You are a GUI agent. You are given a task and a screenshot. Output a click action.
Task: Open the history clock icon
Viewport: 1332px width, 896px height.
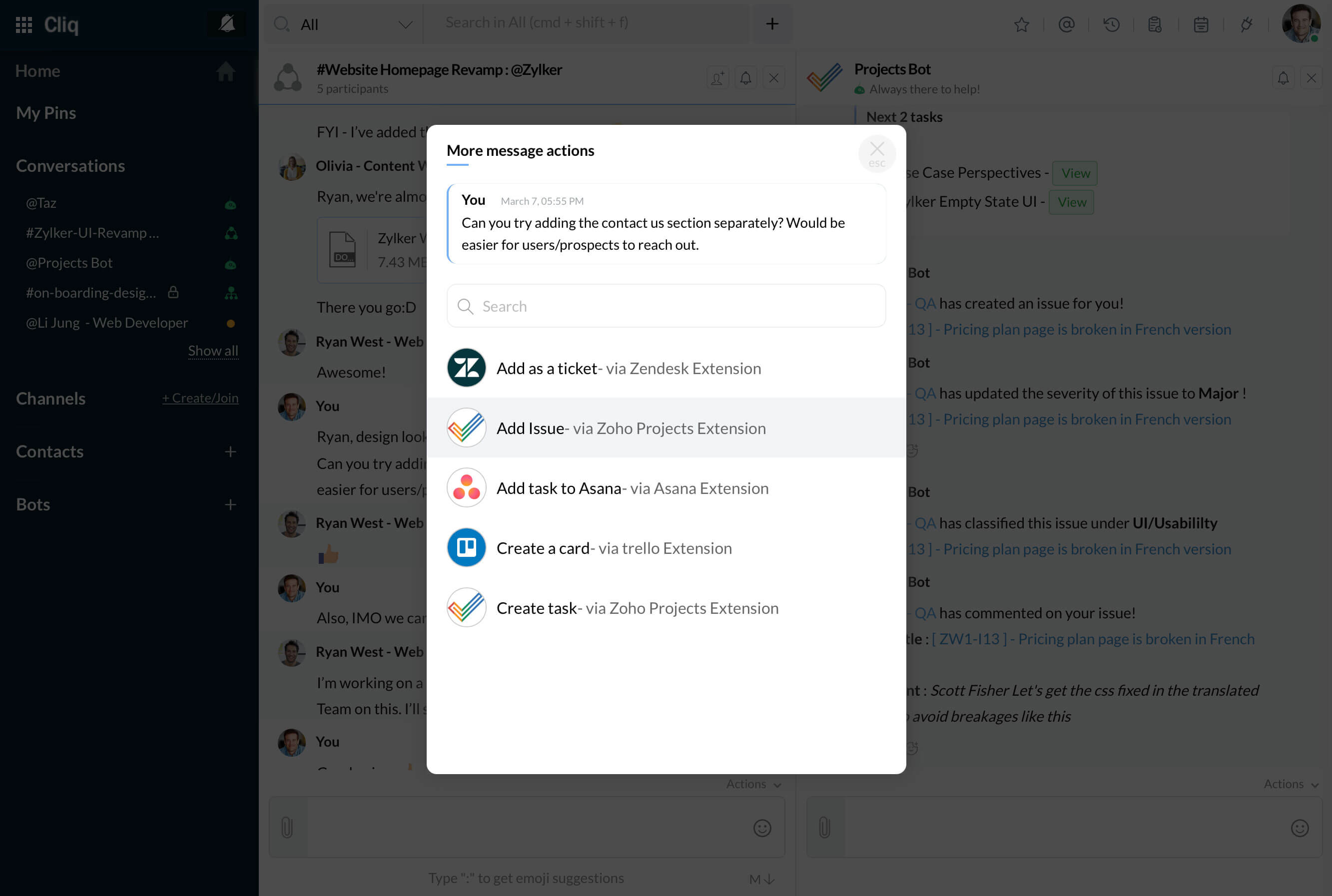1111,24
